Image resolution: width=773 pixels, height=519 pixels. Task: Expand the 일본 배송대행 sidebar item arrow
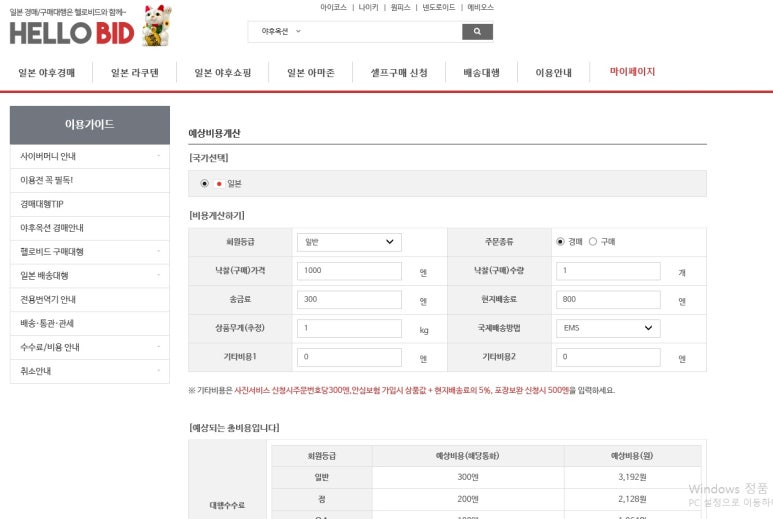159,275
